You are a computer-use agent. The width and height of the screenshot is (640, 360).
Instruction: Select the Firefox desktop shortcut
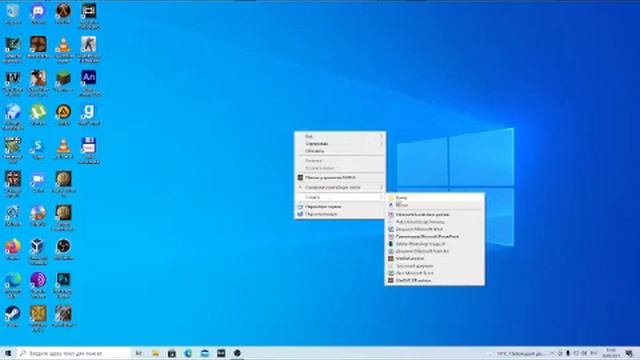point(13,249)
